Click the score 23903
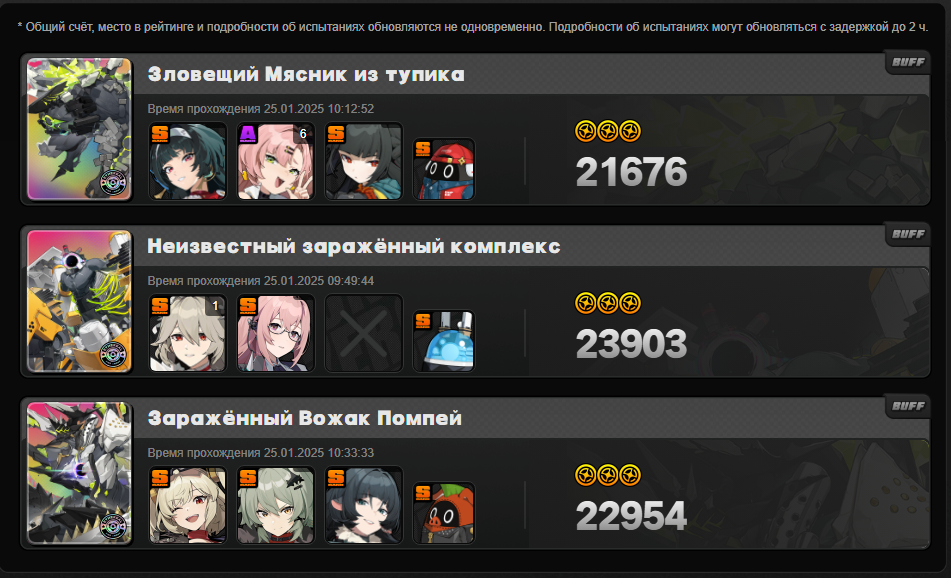 click(631, 344)
